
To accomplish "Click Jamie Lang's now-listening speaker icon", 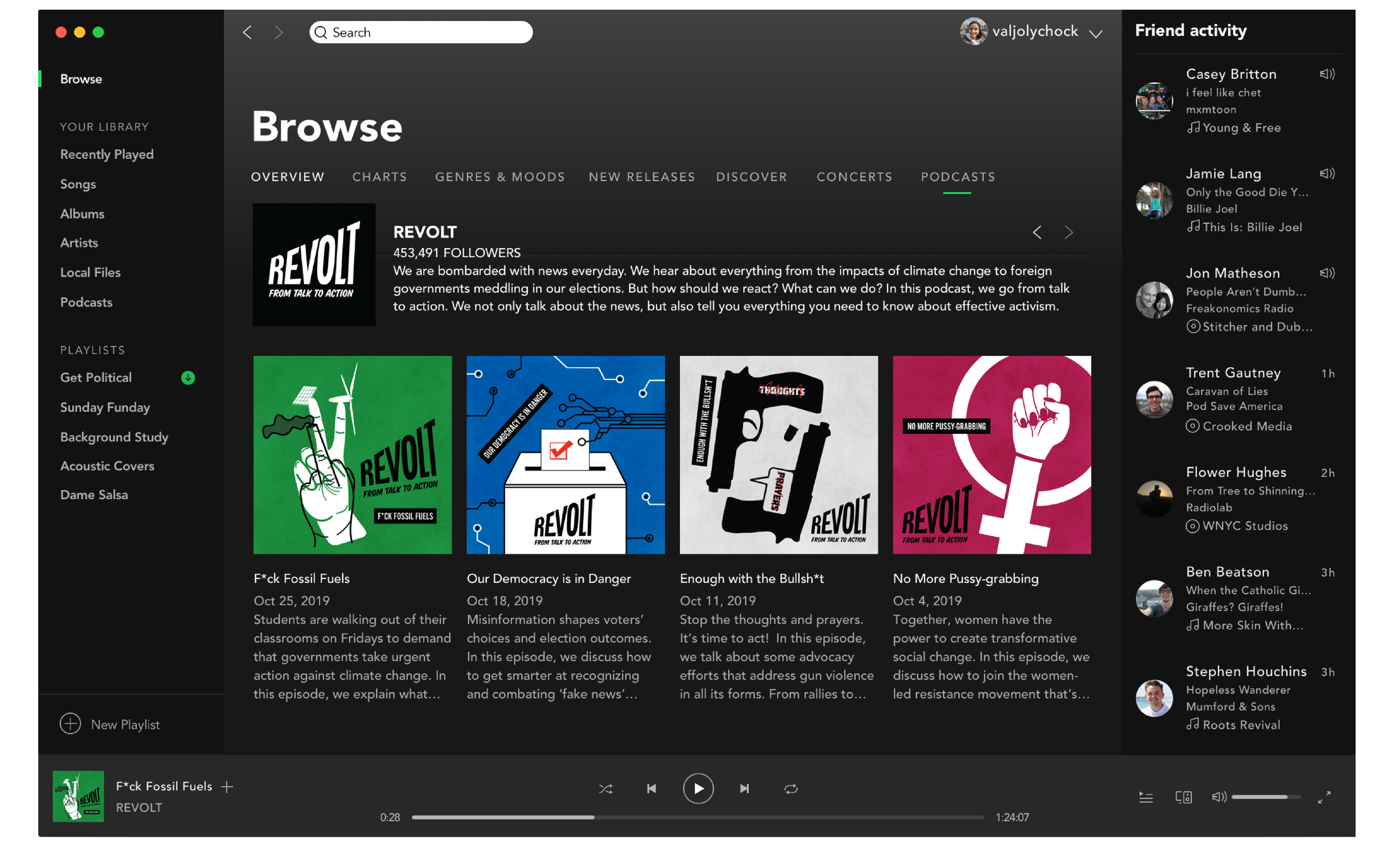I will [x=1327, y=173].
